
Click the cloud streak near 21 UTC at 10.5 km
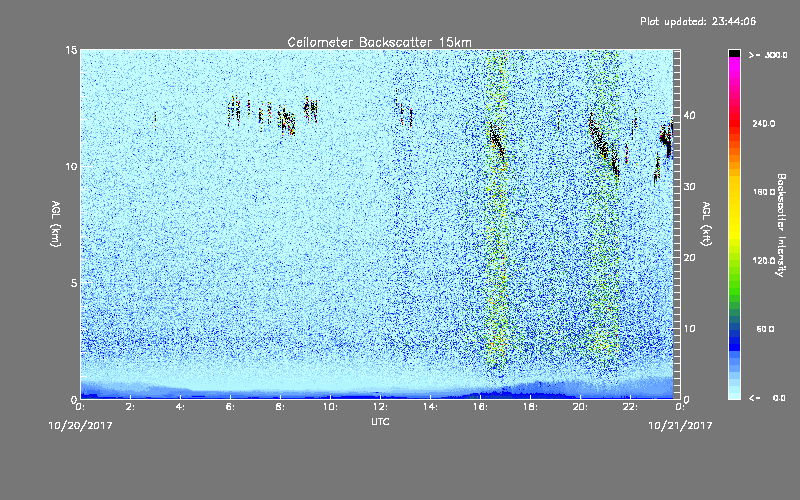point(603,145)
